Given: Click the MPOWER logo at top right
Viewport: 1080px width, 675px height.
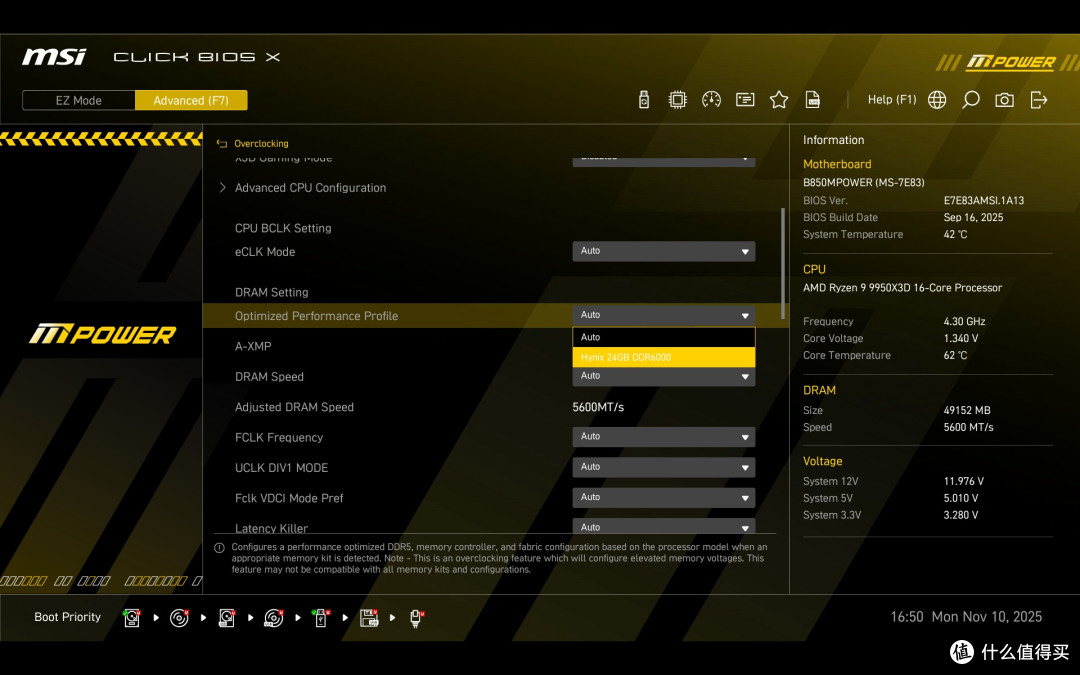Looking at the screenshot, I should tap(1009, 63).
